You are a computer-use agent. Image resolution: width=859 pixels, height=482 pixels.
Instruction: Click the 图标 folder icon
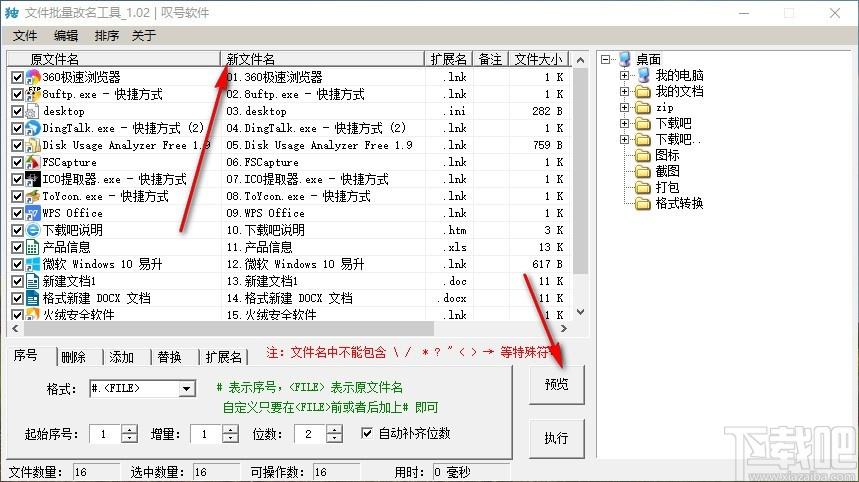point(643,156)
